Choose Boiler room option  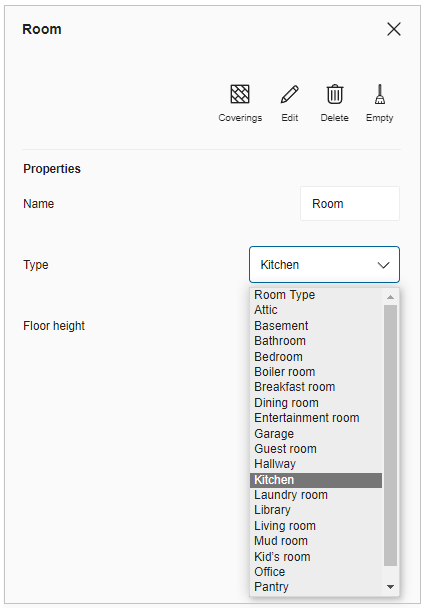[x=316, y=372]
